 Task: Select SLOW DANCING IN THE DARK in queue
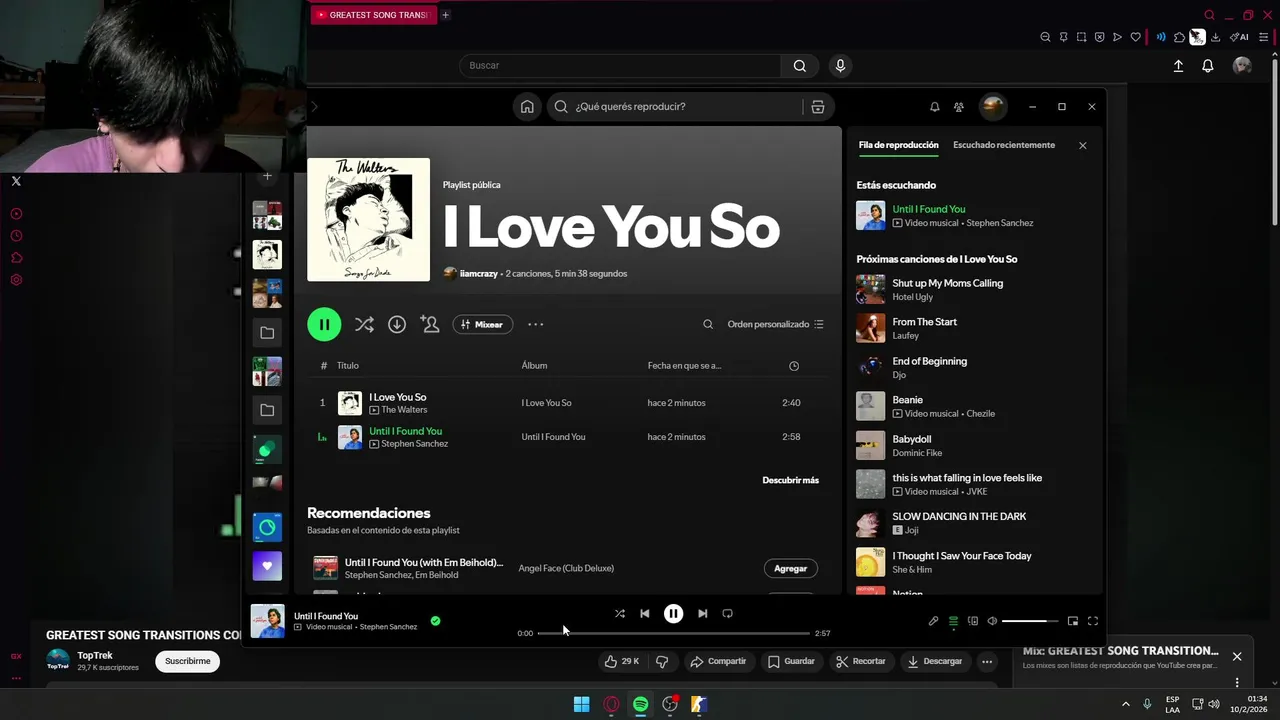[x=975, y=523]
